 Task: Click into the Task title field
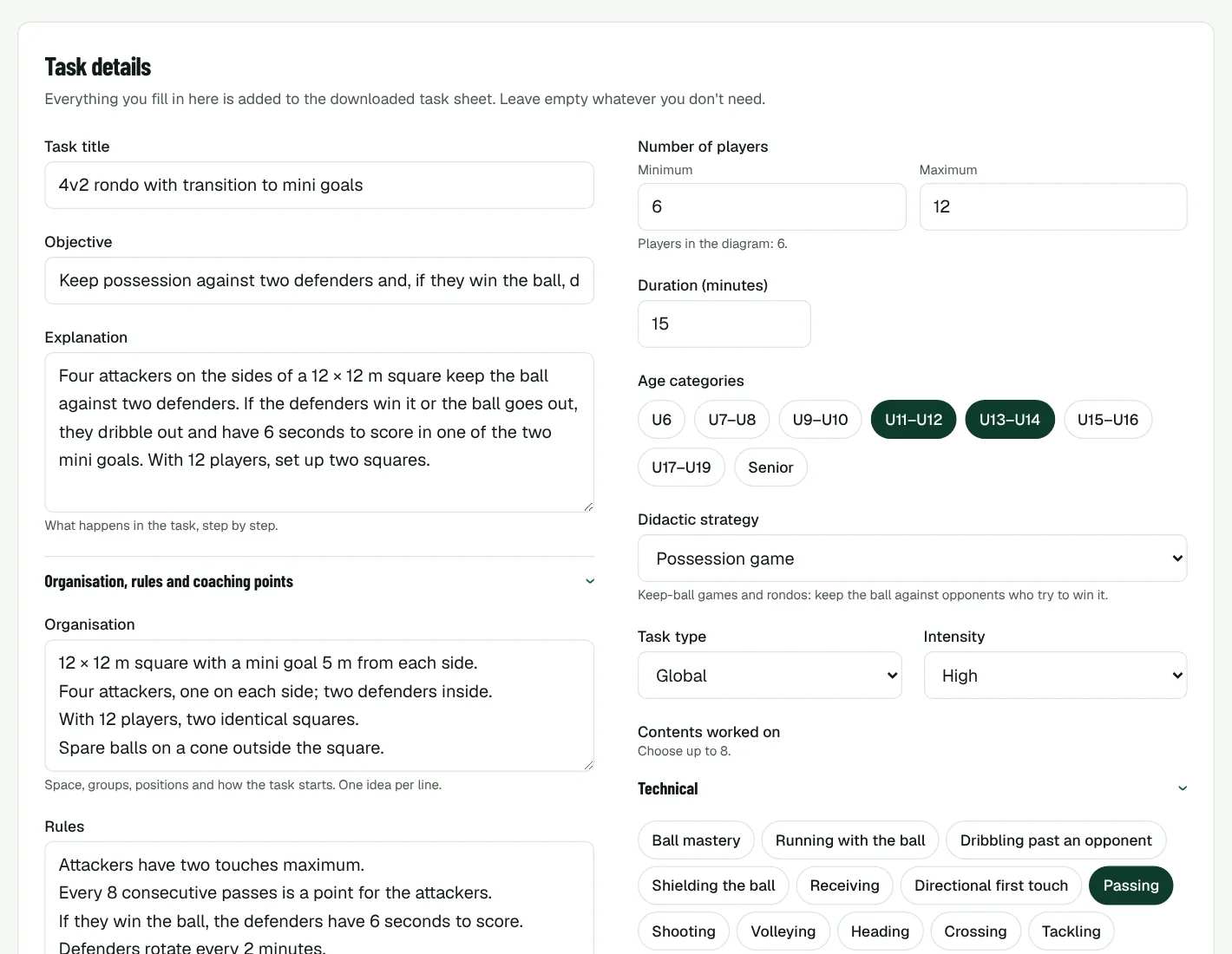[x=319, y=185]
